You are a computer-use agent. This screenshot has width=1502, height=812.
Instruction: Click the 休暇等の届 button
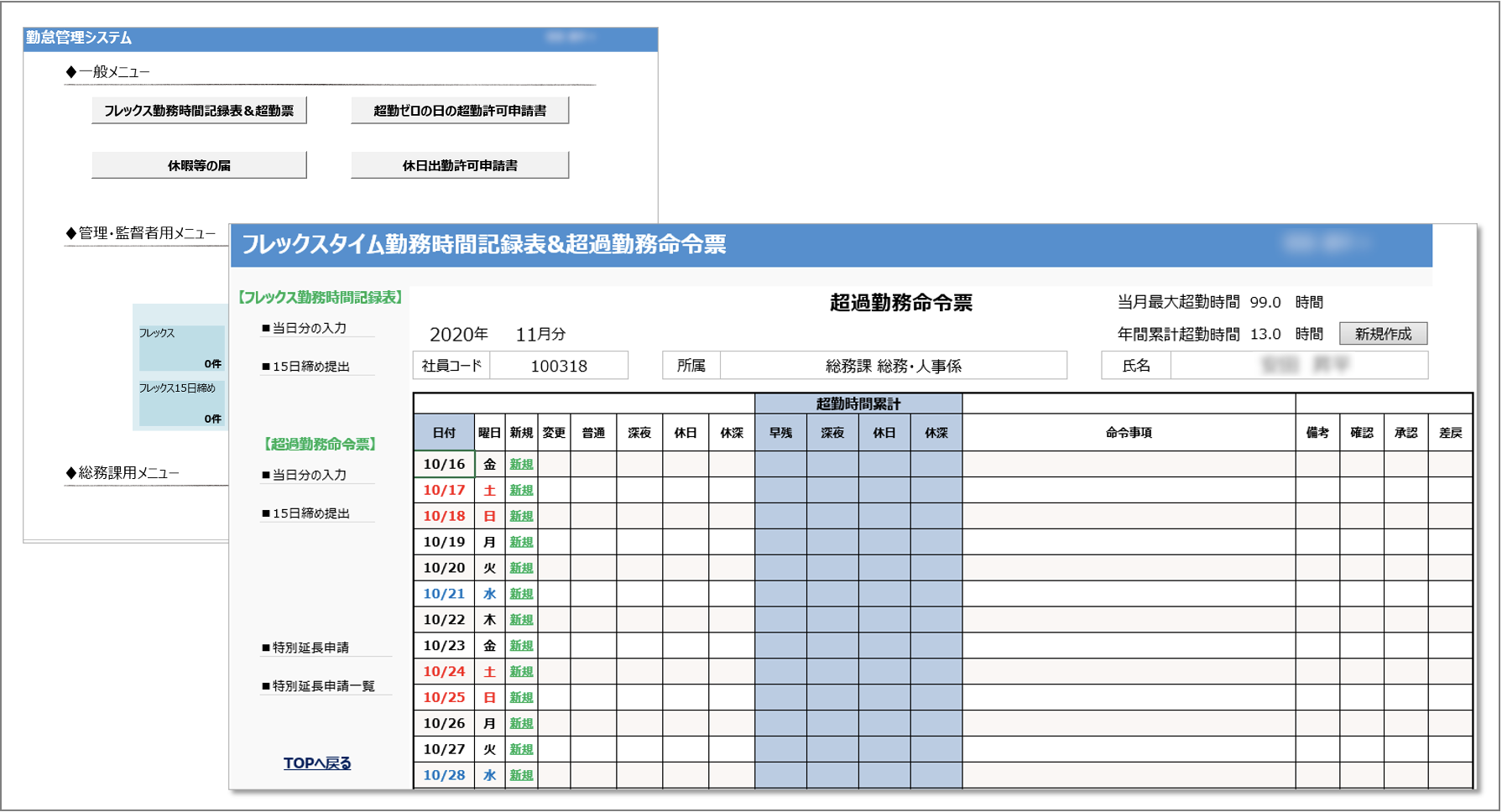tap(199, 164)
